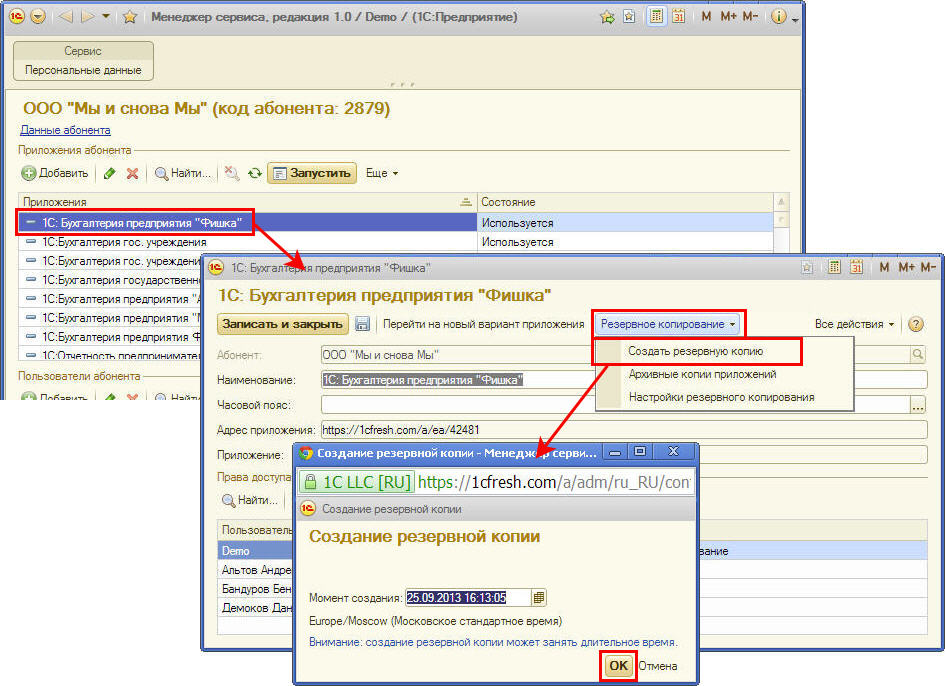Click the Адрес приложения field
The height and width of the screenshot is (686, 945).
[x=624, y=430]
